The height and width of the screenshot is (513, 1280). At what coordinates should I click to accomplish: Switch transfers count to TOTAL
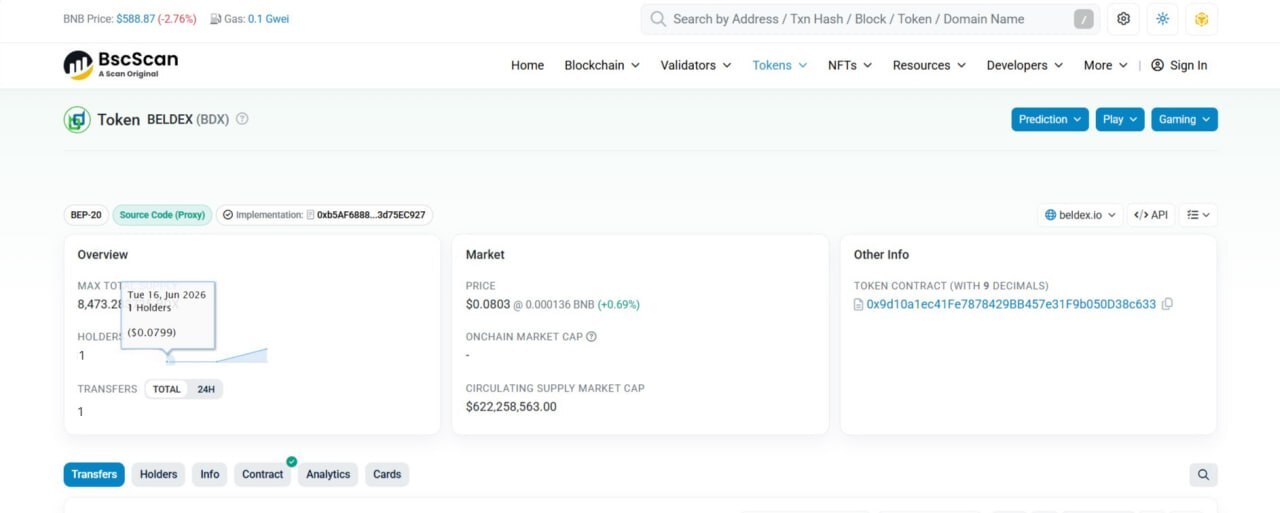(x=167, y=389)
